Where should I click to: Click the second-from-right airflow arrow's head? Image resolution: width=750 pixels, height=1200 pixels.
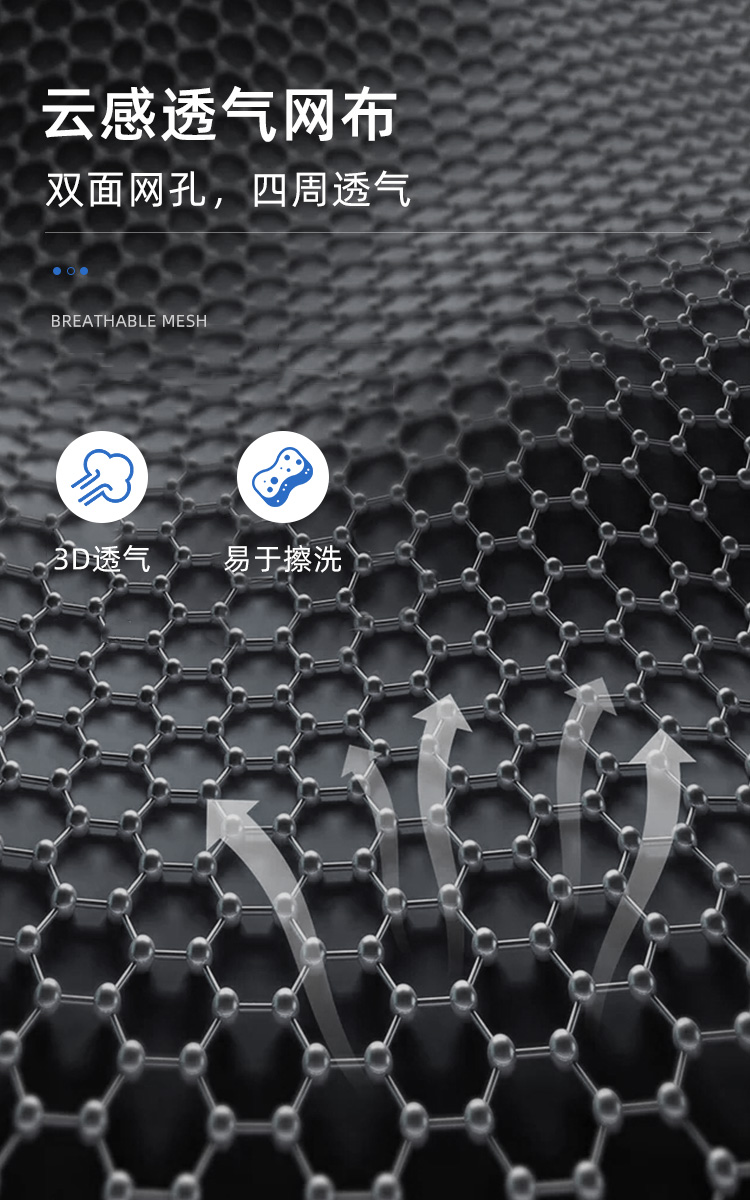click(x=592, y=692)
